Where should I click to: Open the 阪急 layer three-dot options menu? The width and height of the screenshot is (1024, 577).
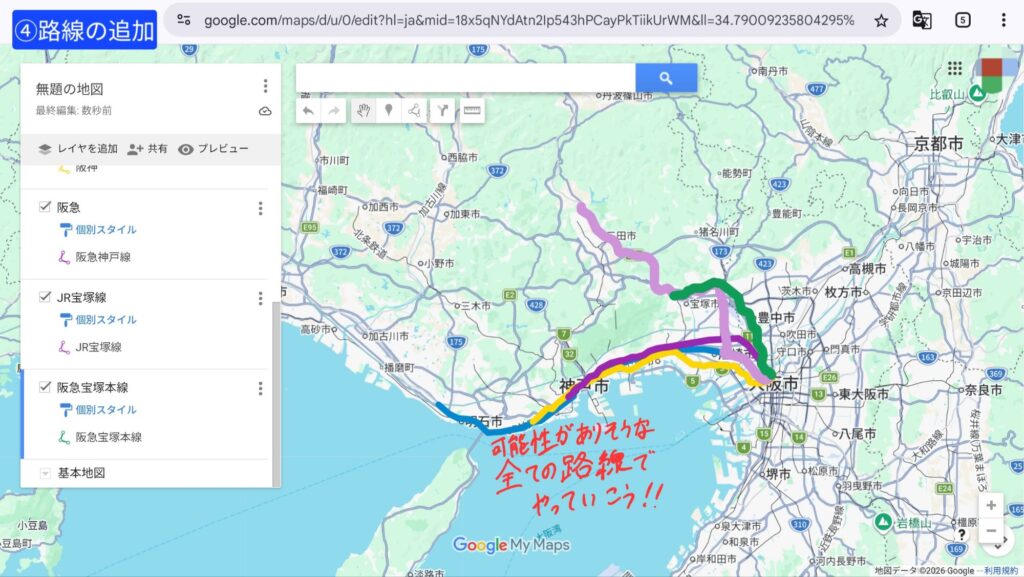(261, 208)
